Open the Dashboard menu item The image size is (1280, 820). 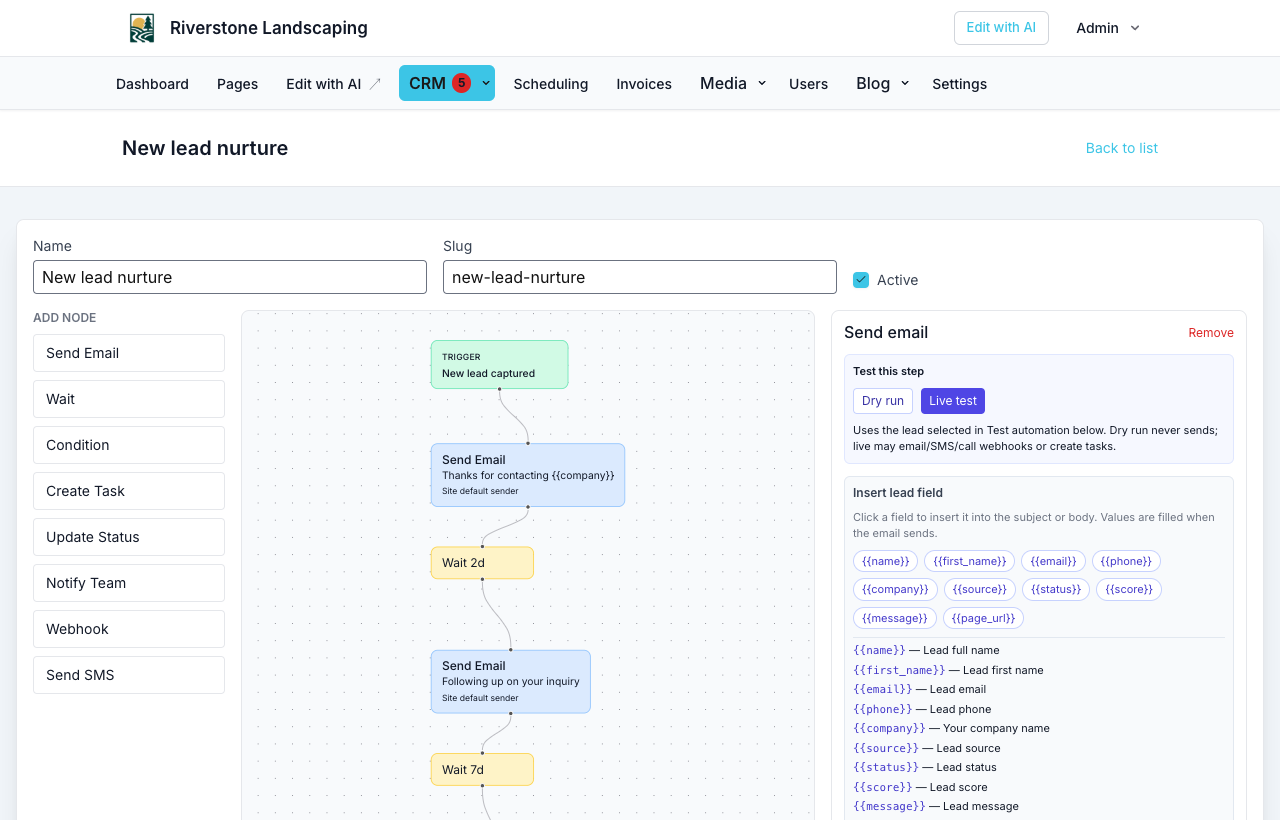pos(152,84)
